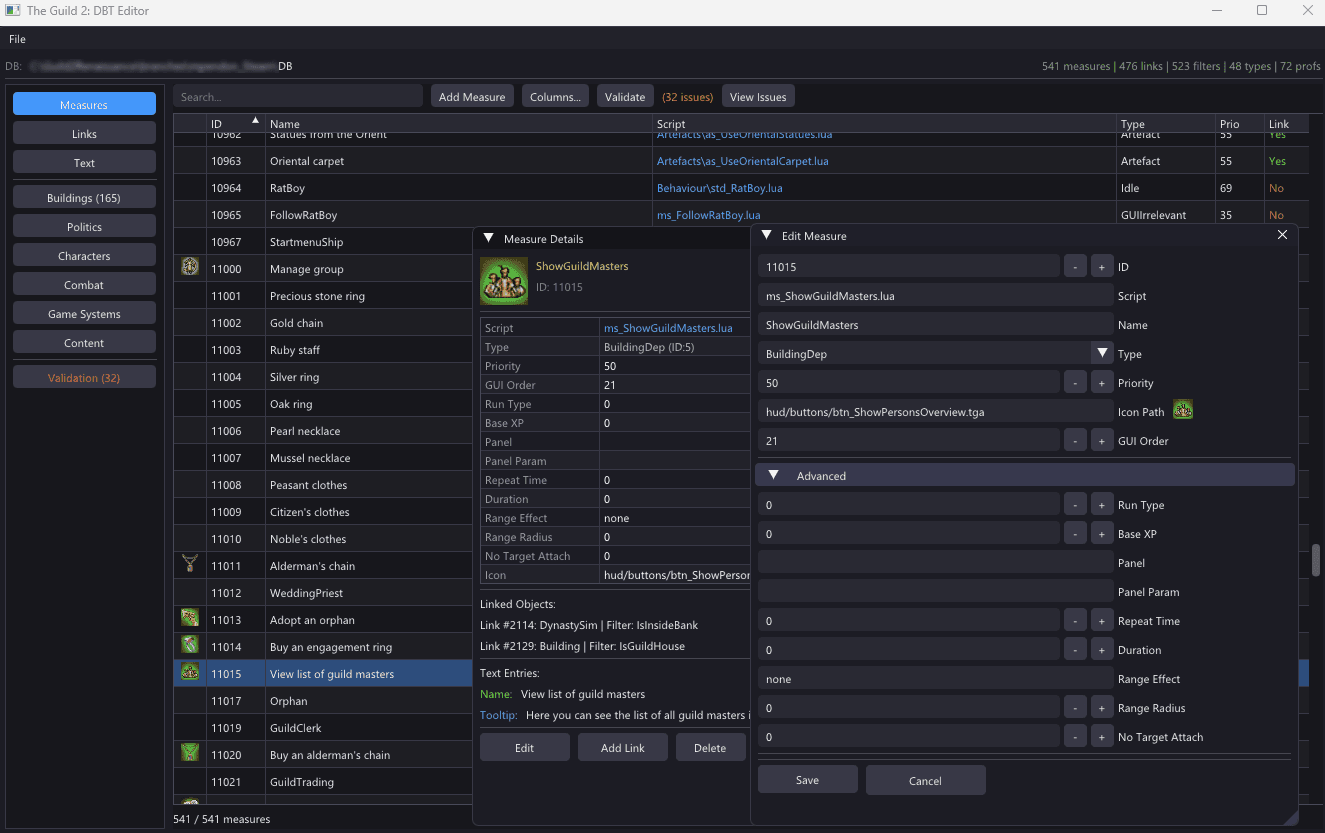Increment the ID value
1325x833 pixels.
coord(1101,266)
